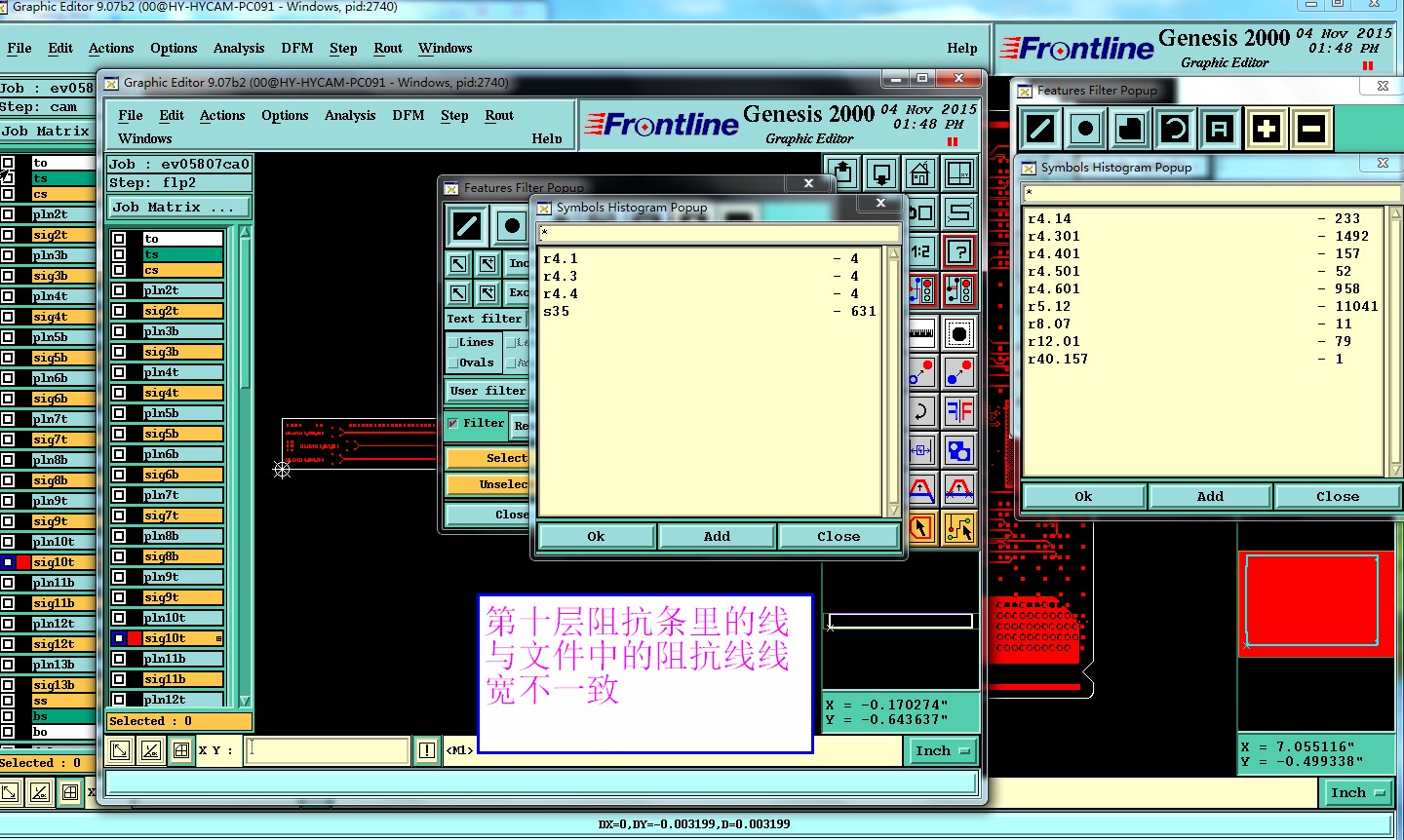The image size is (1404, 840).
Task: Click layer list scroll down arrow
Action: click(x=245, y=700)
